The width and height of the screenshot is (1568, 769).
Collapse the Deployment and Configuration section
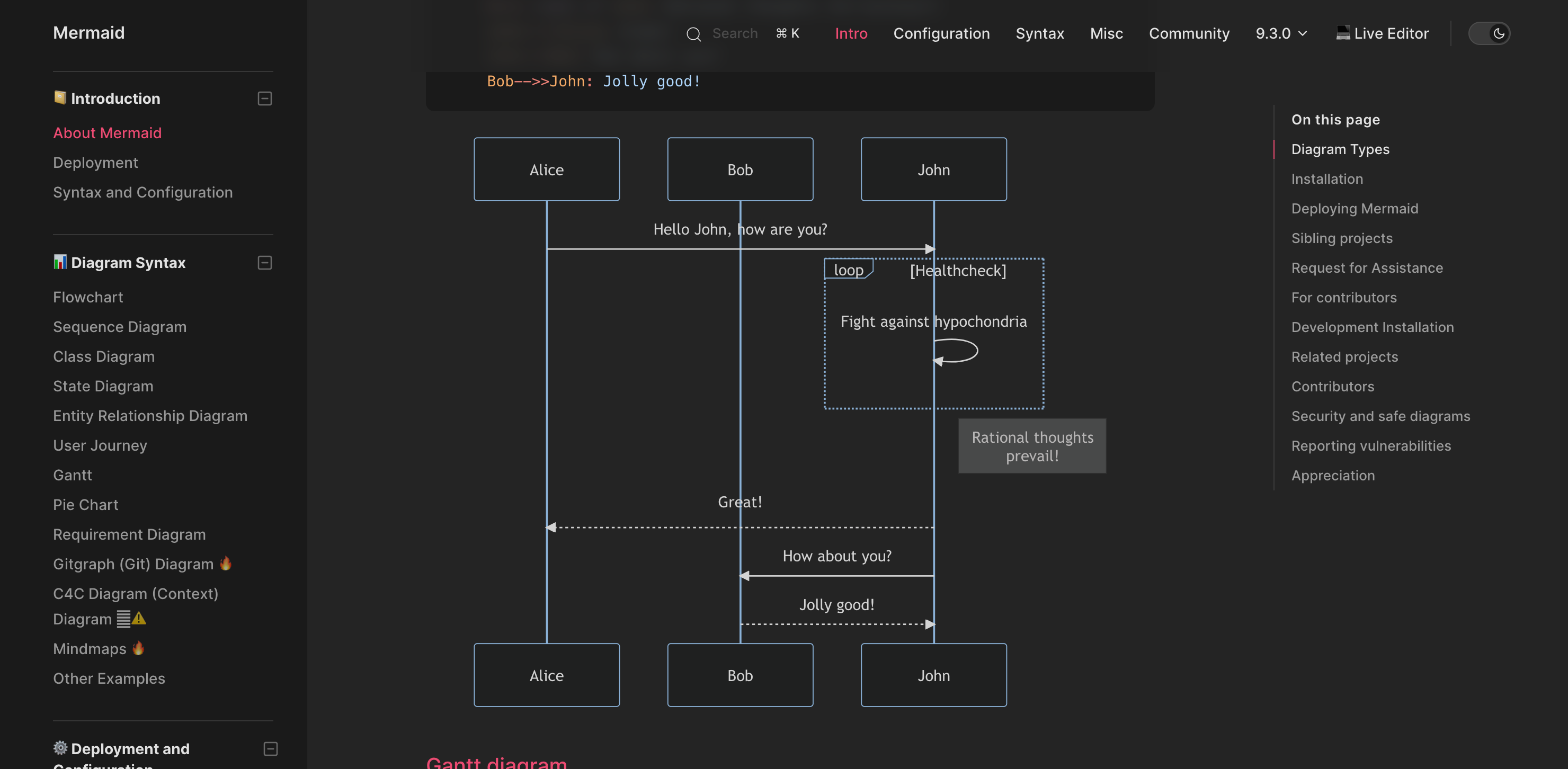270,748
